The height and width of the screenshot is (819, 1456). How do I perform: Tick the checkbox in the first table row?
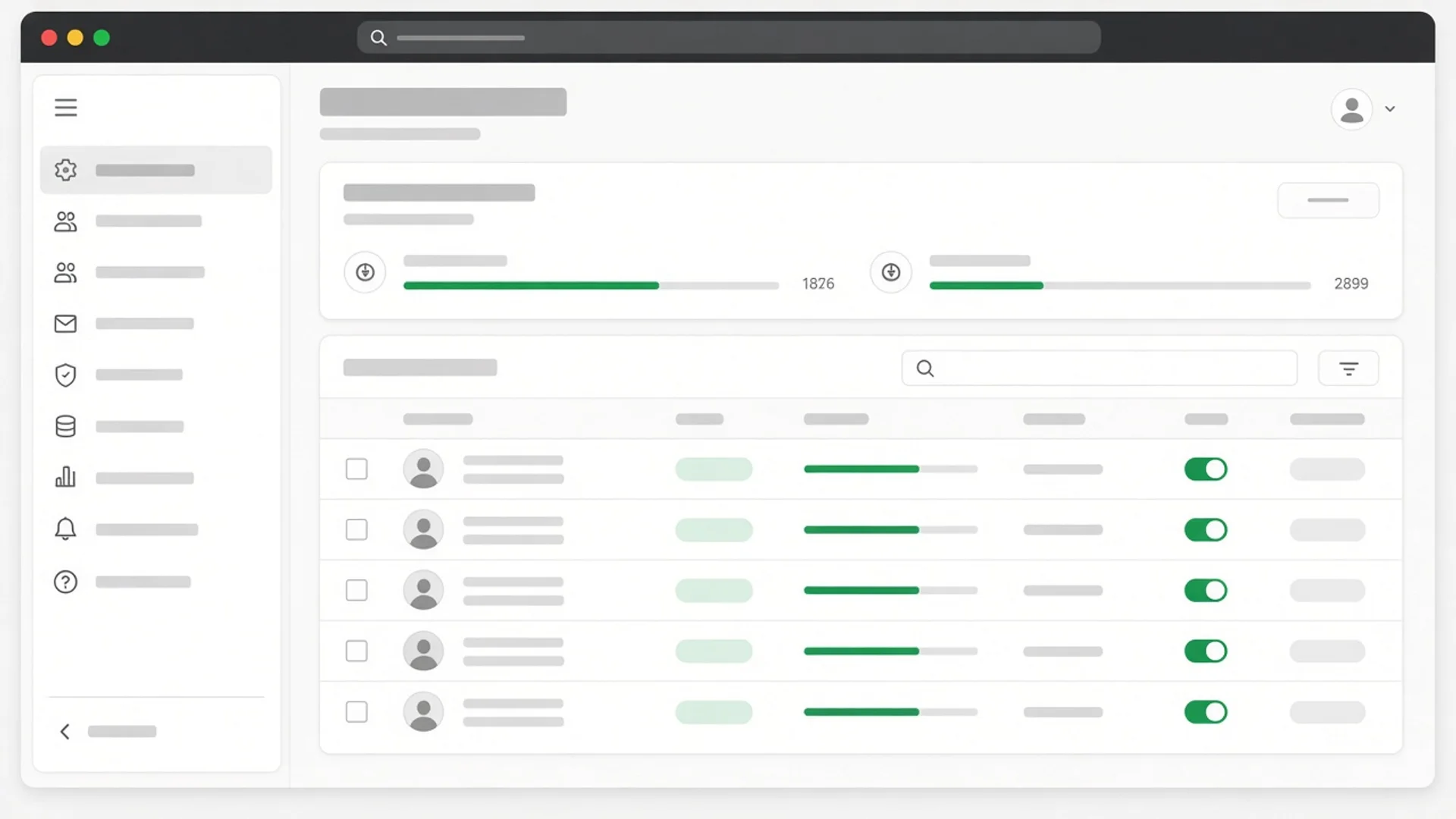click(x=356, y=469)
